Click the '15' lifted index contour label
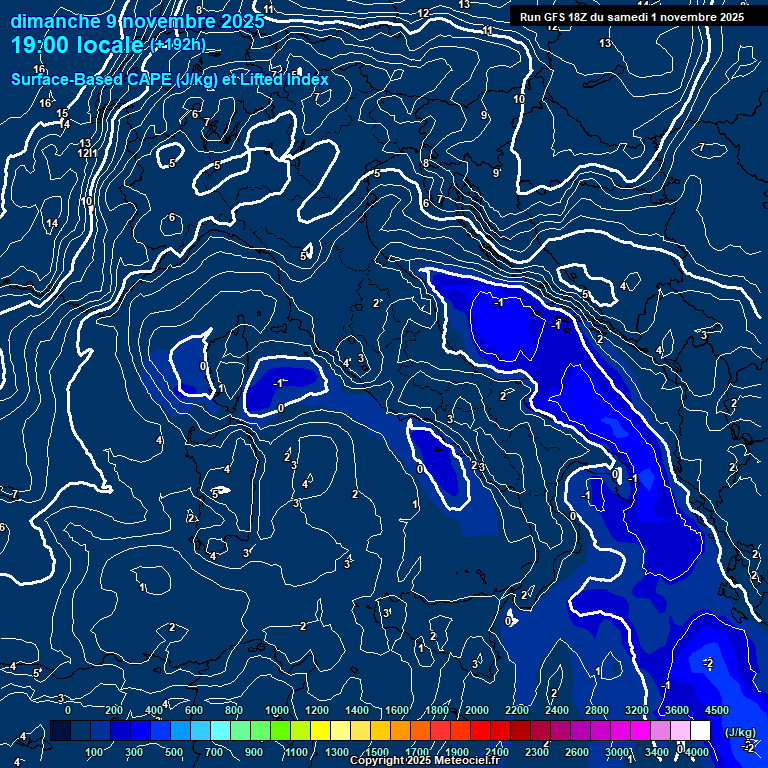The height and width of the screenshot is (768, 768). (x=62, y=113)
